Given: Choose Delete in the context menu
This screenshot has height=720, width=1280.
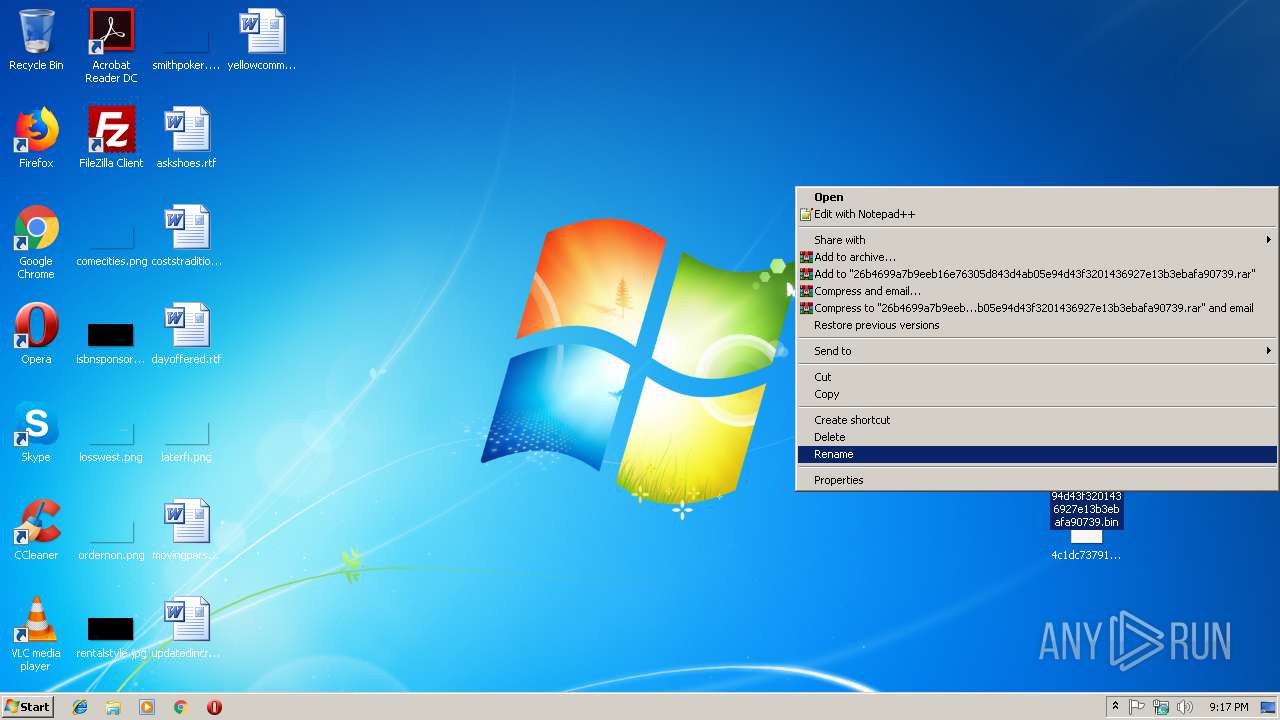Looking at the screenshot, I should click(x=1037, y=437).
